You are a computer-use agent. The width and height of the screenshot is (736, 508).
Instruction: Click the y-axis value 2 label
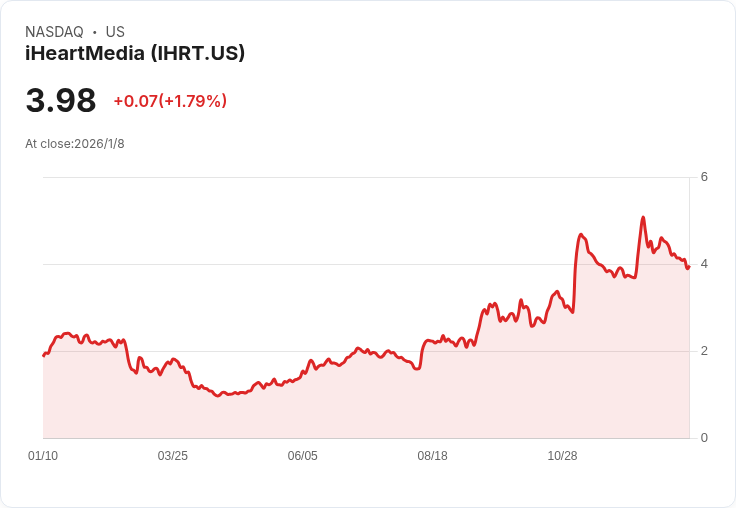[x=704, y=351]
